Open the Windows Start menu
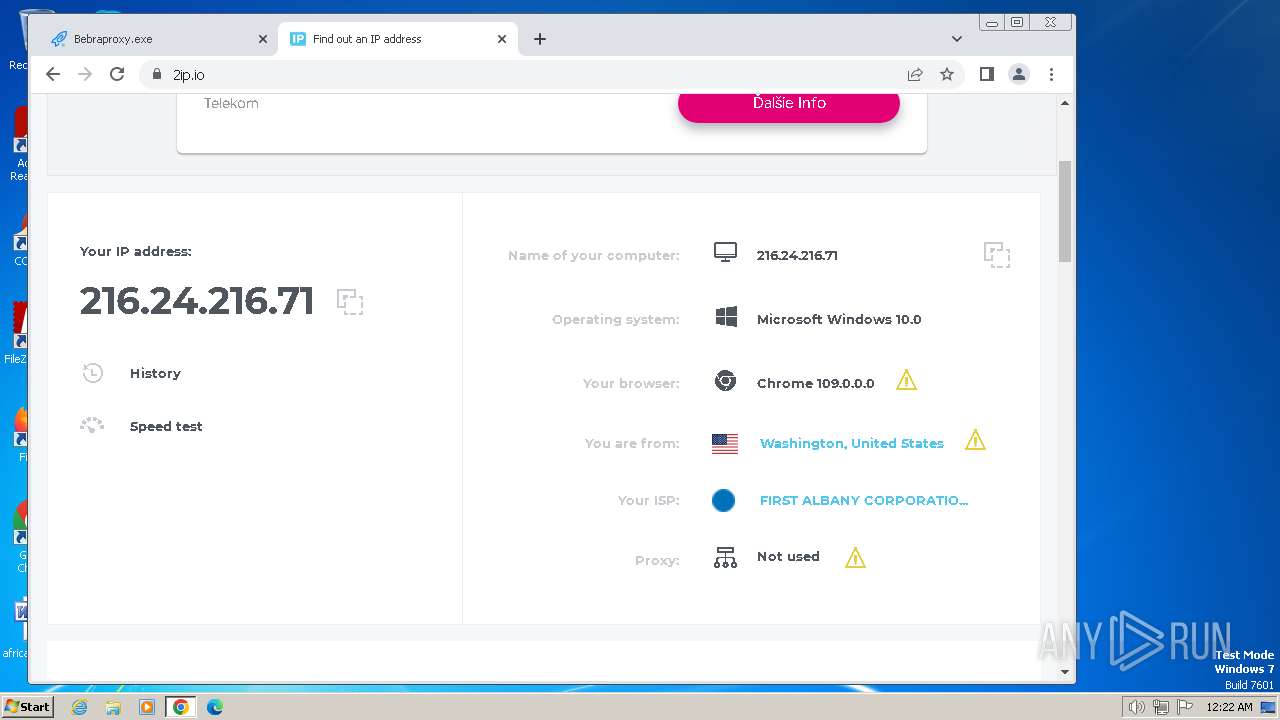The image size is (1280, 720). pyautogui.click(x=27, y=706)
